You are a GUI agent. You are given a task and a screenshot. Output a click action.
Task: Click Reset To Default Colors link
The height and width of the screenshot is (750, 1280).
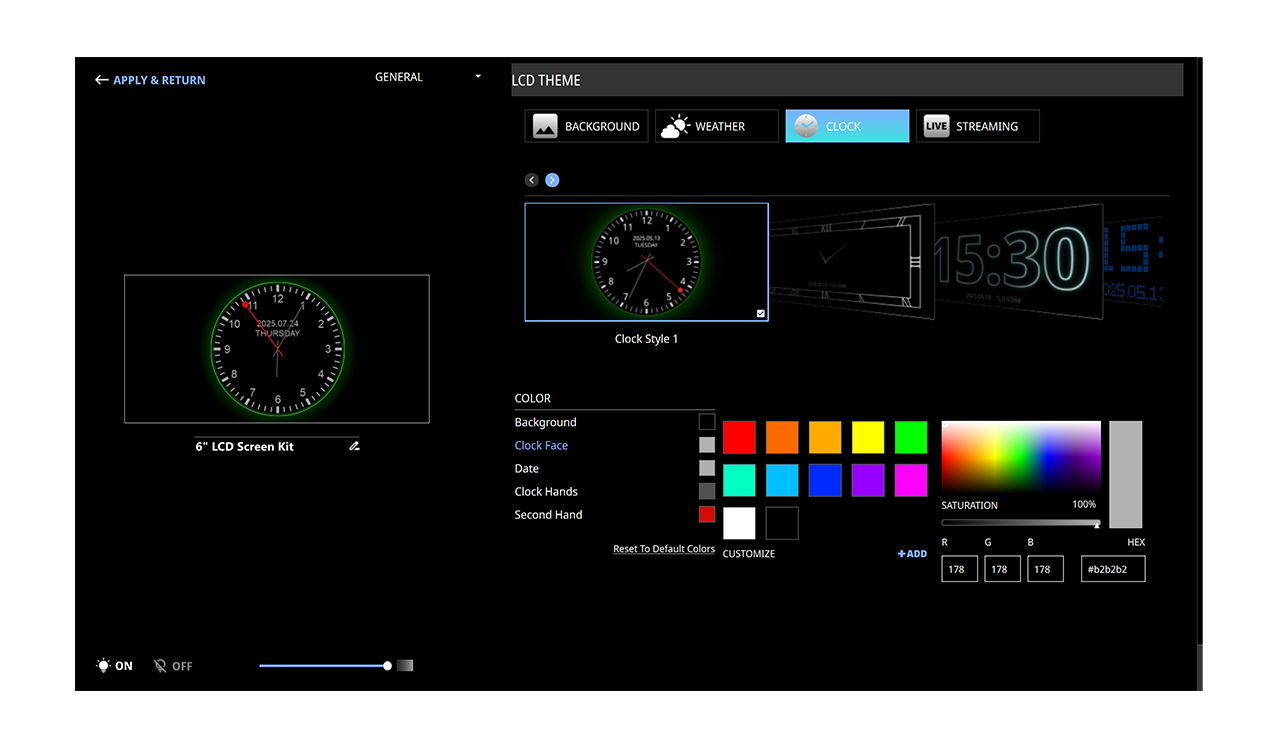click(x=663, y=549)
